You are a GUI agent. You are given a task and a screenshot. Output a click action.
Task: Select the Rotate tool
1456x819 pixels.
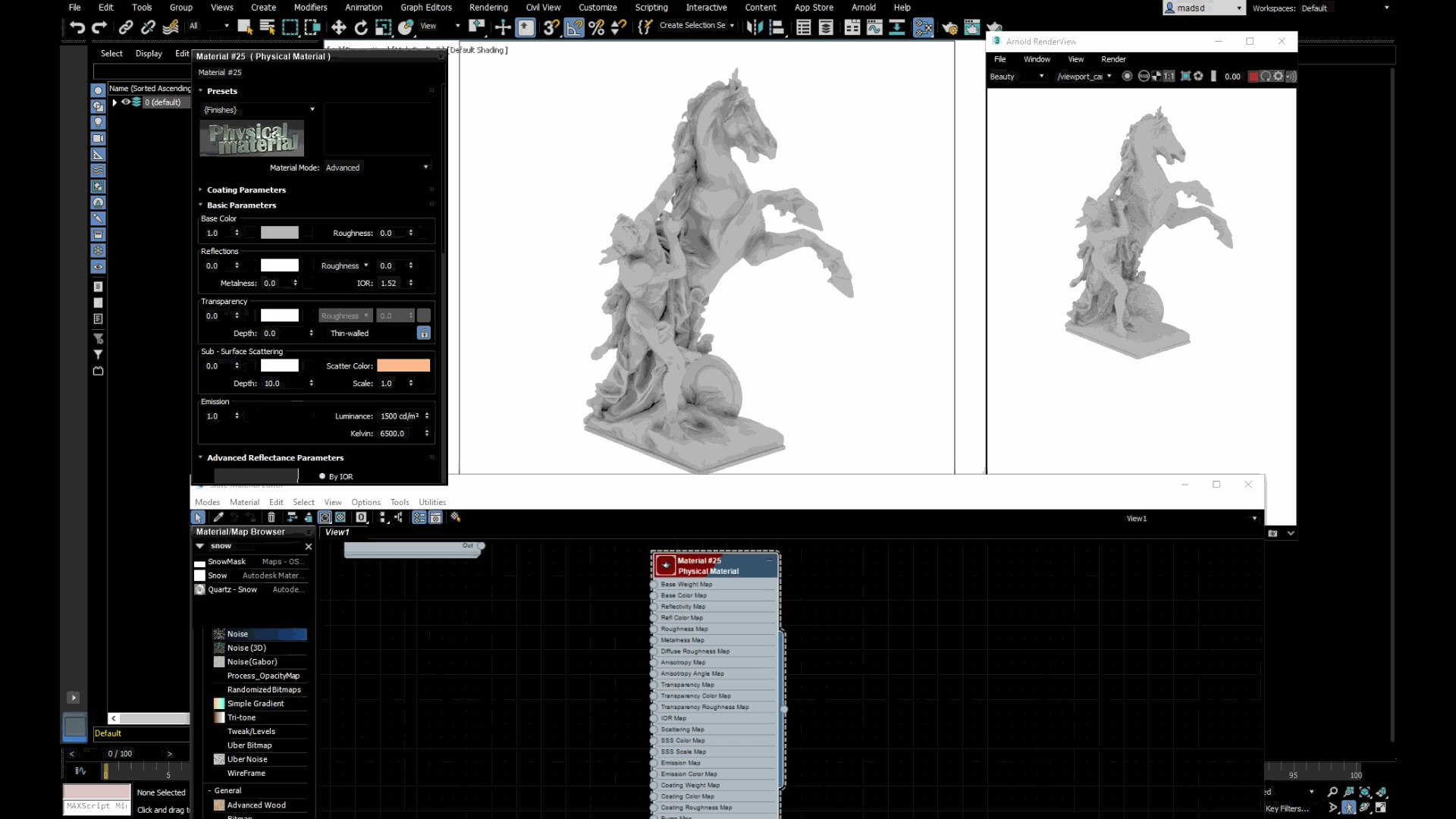click(x=361, y=28)
